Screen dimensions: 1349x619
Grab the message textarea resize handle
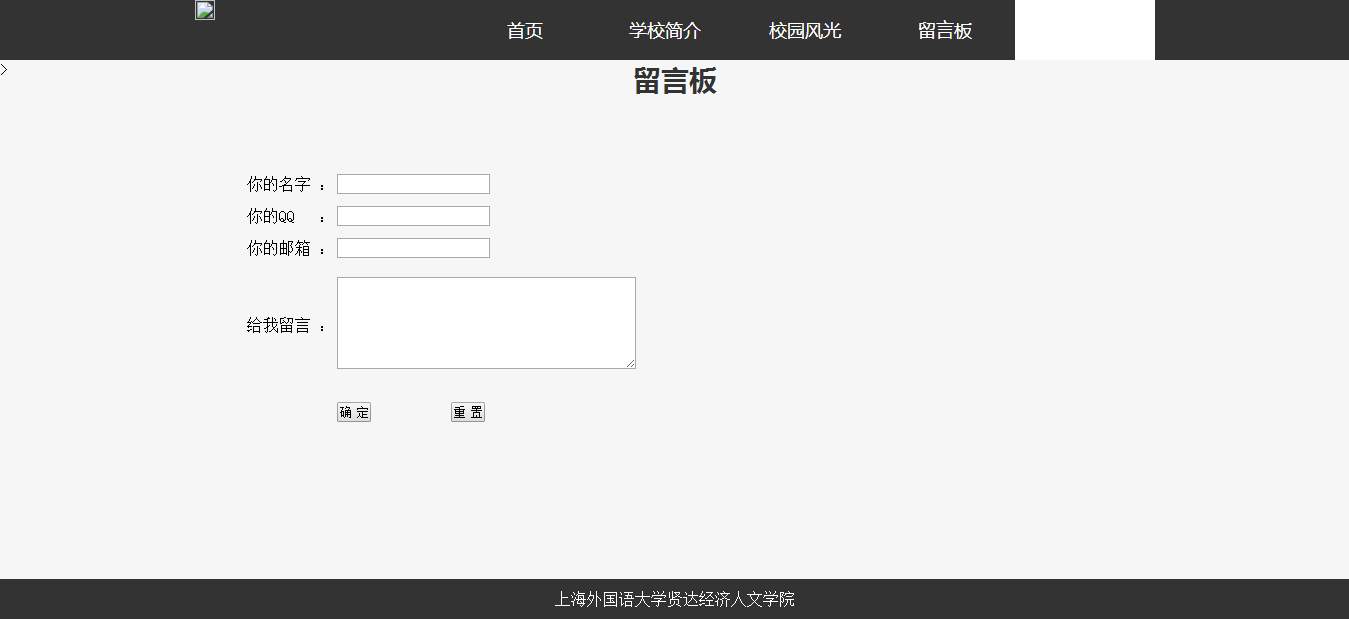(x=630, y=363)
